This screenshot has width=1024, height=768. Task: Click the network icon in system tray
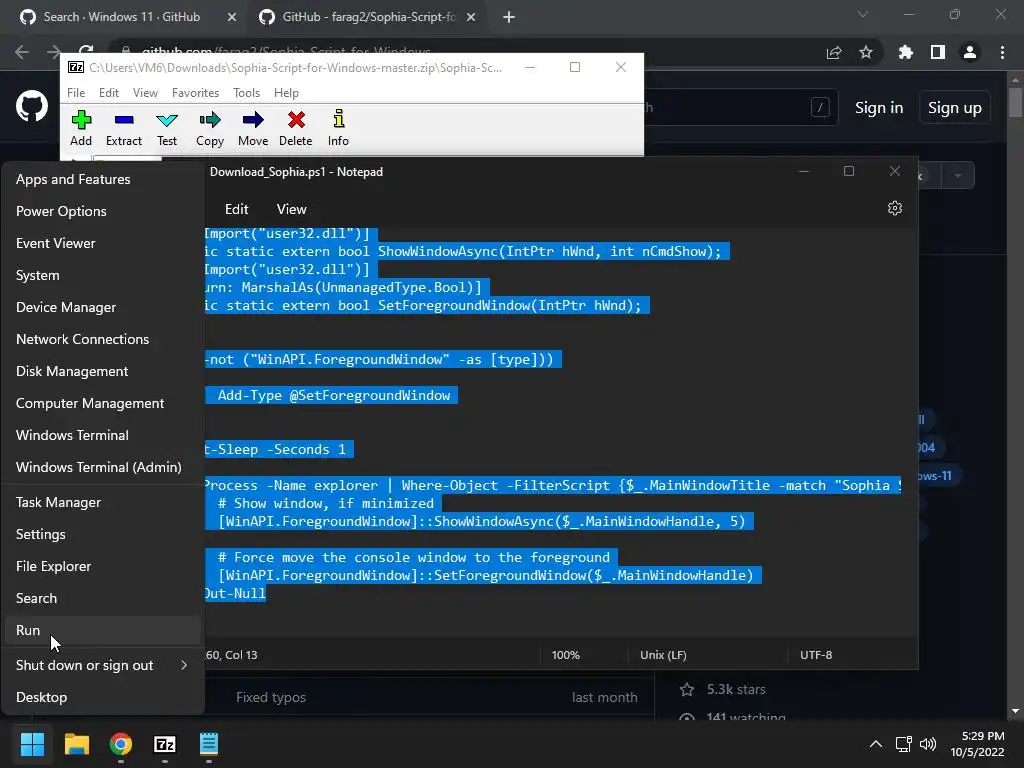904,744
